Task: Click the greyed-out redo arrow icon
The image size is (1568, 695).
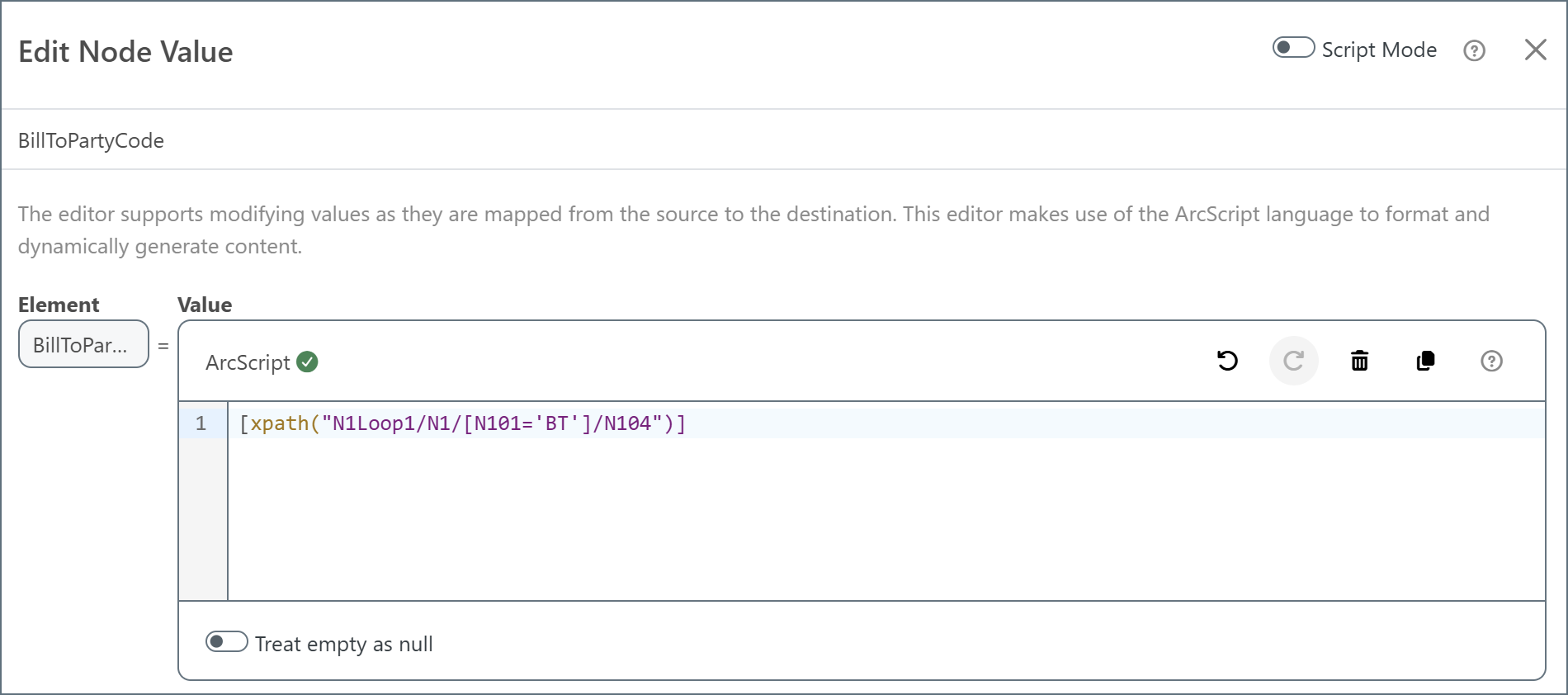Action: 1293,361
